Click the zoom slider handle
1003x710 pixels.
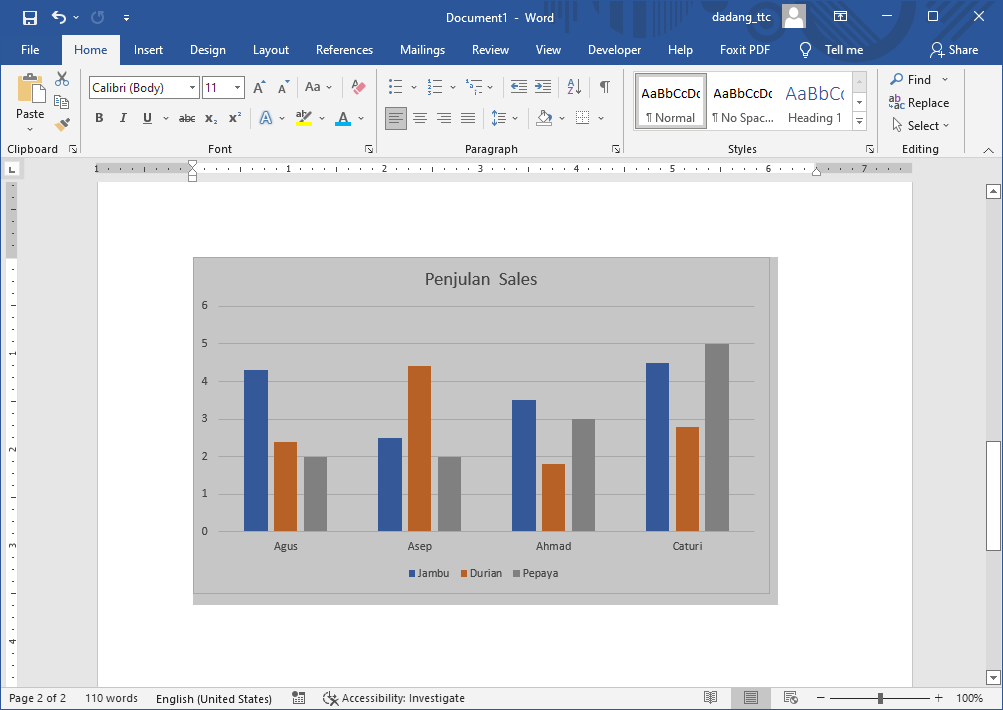pyautogui.click(x=880, y=698)
